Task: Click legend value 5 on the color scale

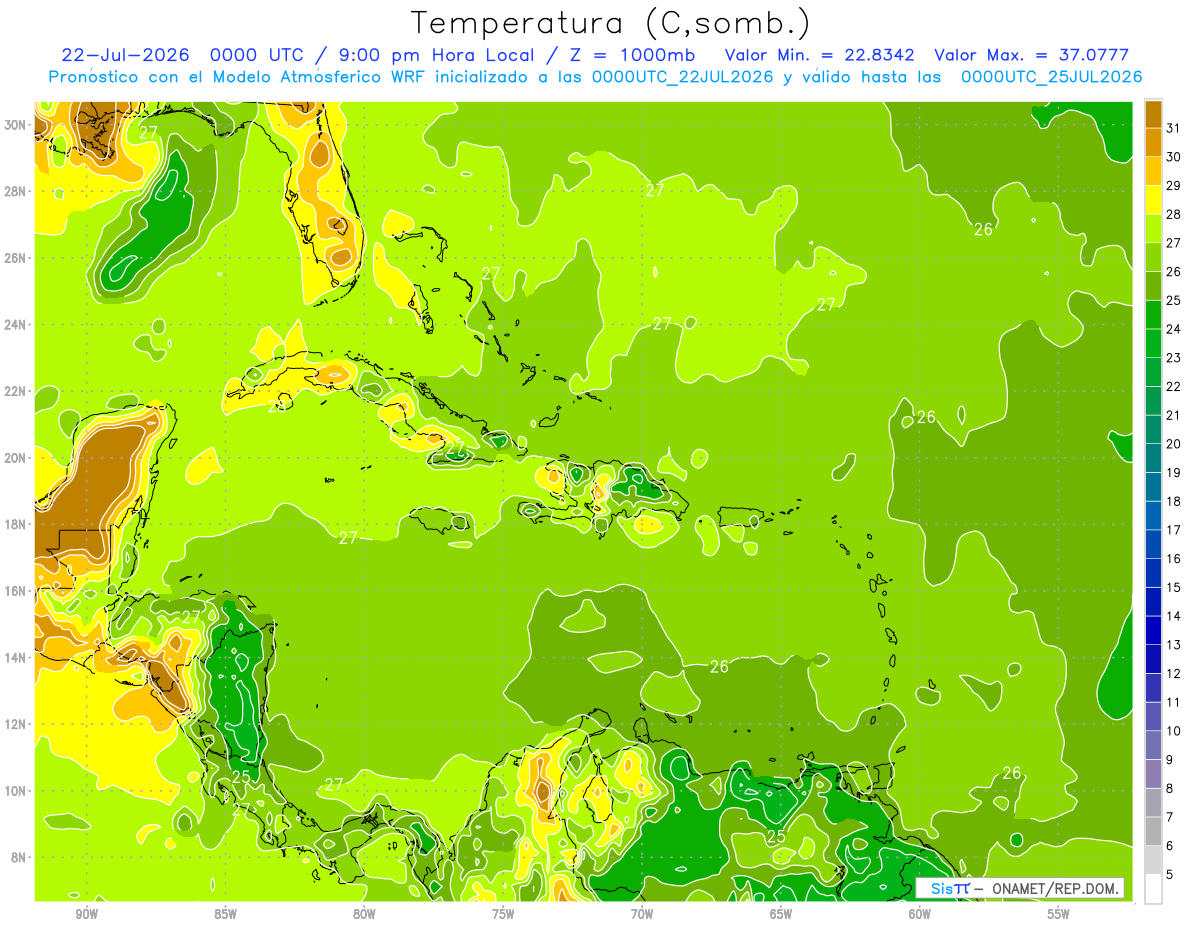Action: (x=1170, y=875)
